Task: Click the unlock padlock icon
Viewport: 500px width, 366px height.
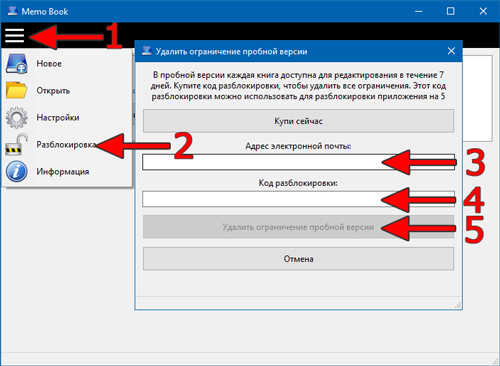Action: (x=16, y=144)
